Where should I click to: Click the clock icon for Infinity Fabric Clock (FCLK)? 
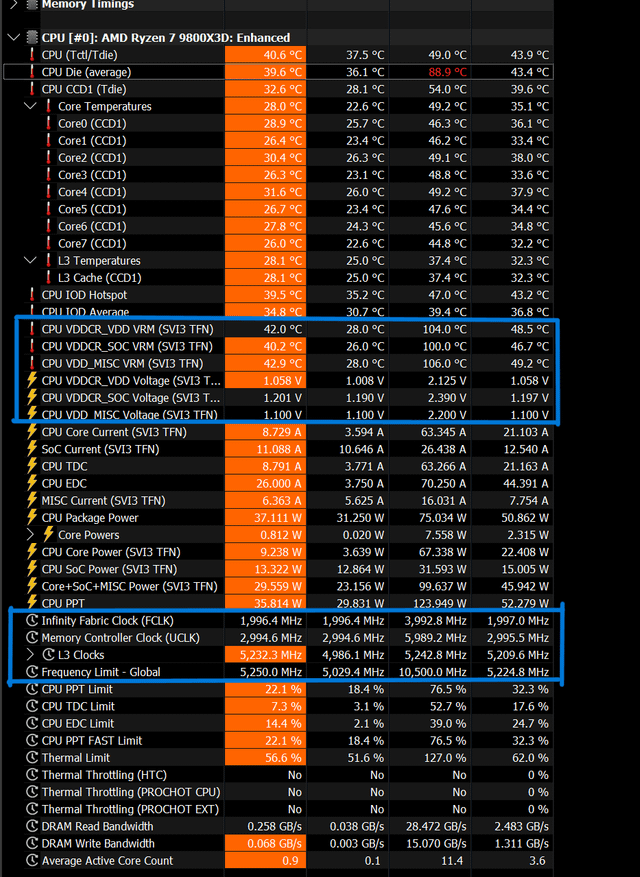click(31, 621)
